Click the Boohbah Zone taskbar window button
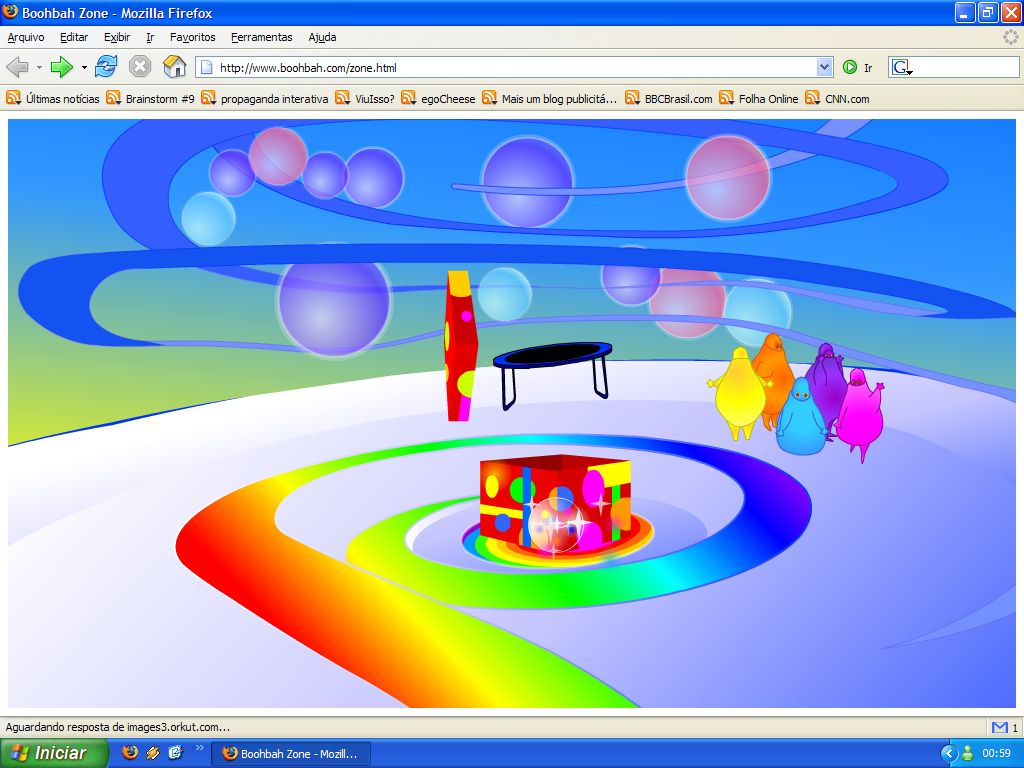Screen dimensions: 1024x768 291,754
